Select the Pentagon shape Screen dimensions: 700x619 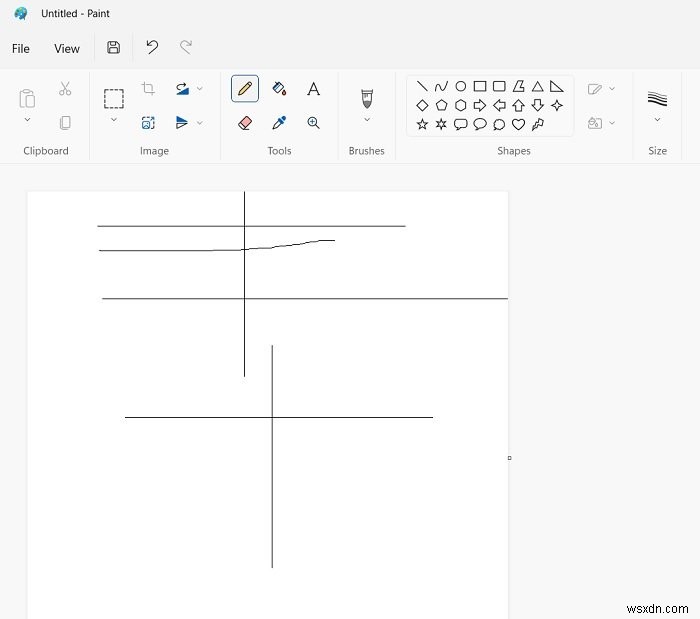point(441,105)
